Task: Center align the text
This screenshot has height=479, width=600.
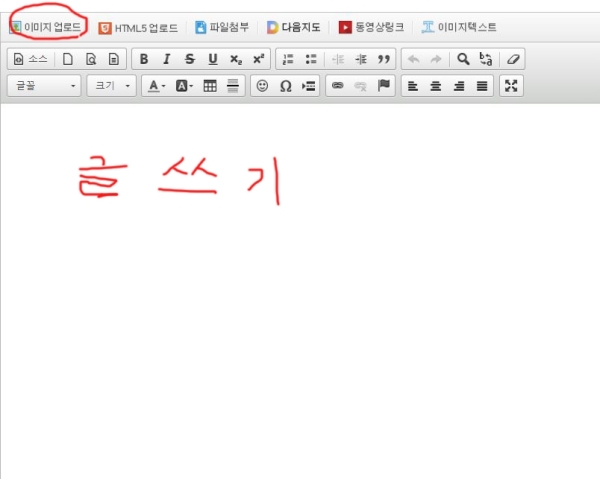Action: coord(435,86)
